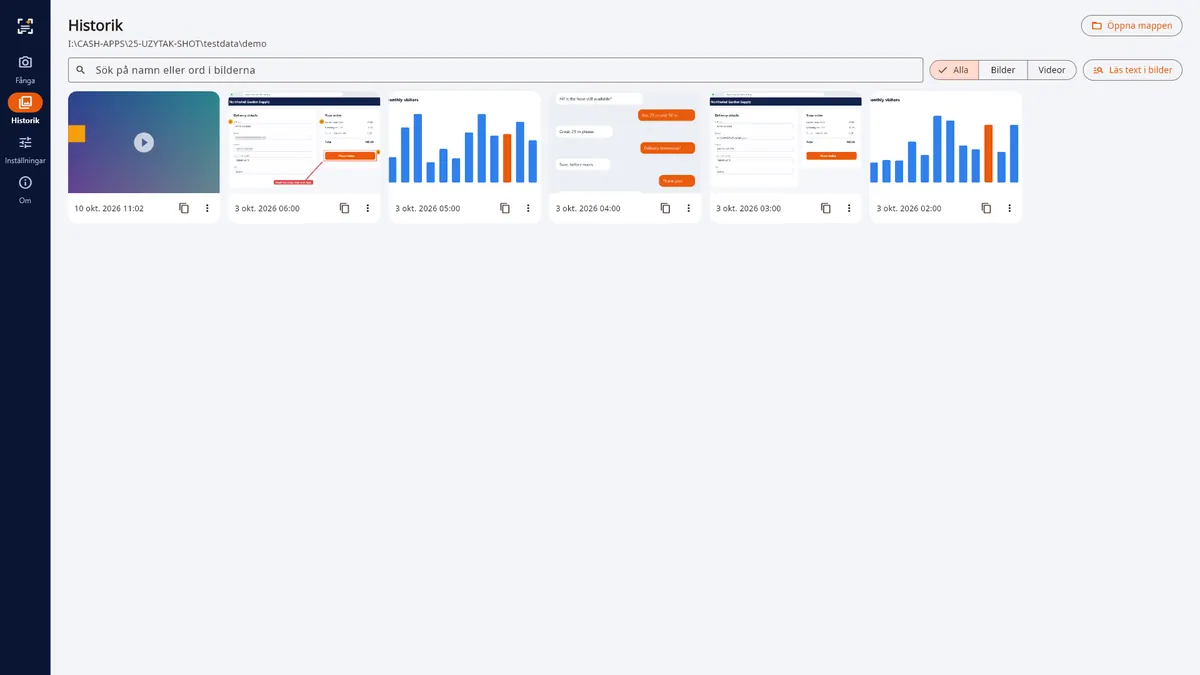Open more options for 10 okt. 2026 11:02
Screen dimensions: 1200x675
pyautogui.click(x=207, y=208)
